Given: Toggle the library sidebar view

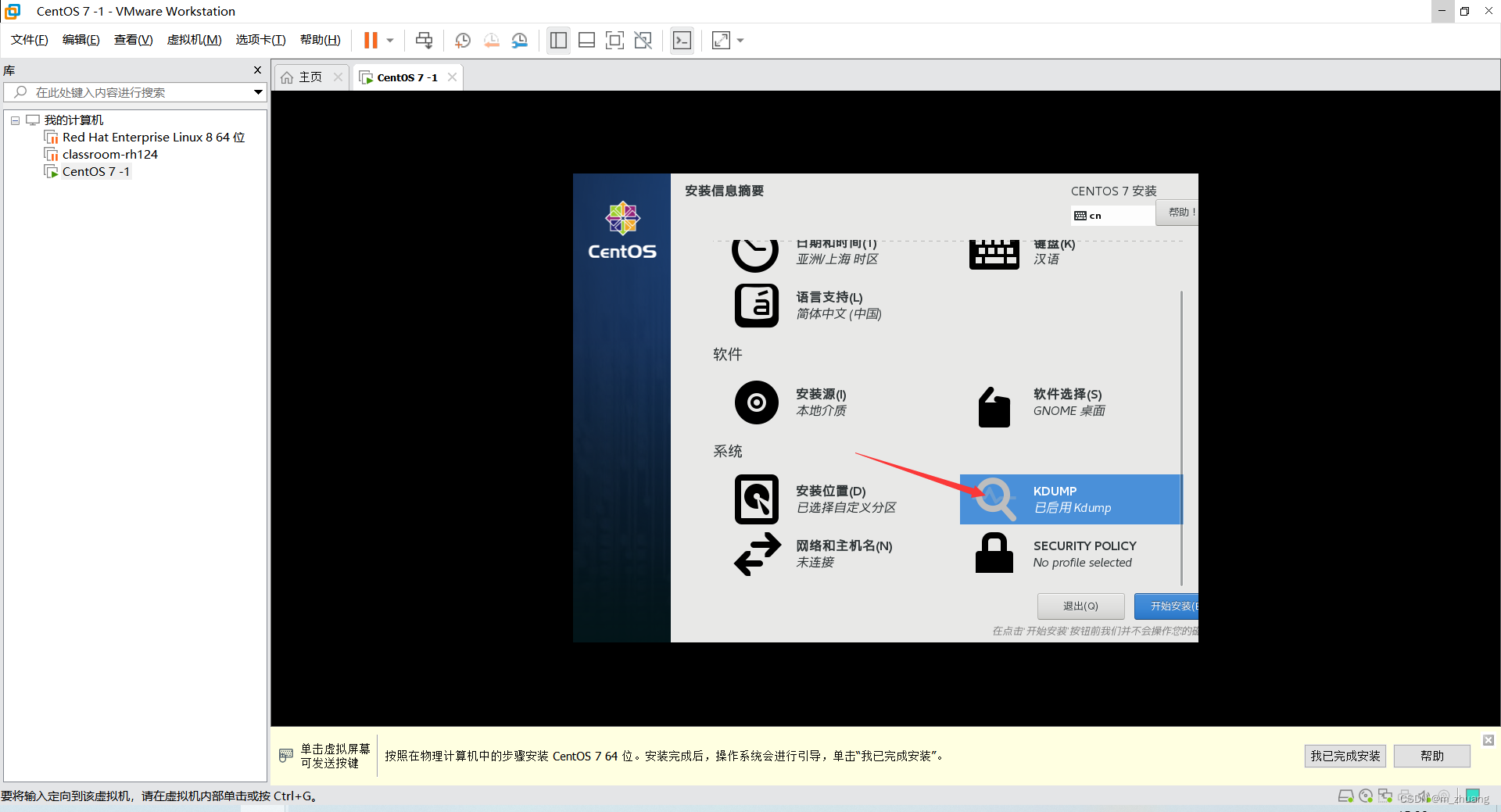Looking at the screenshot, I should 558,40.
